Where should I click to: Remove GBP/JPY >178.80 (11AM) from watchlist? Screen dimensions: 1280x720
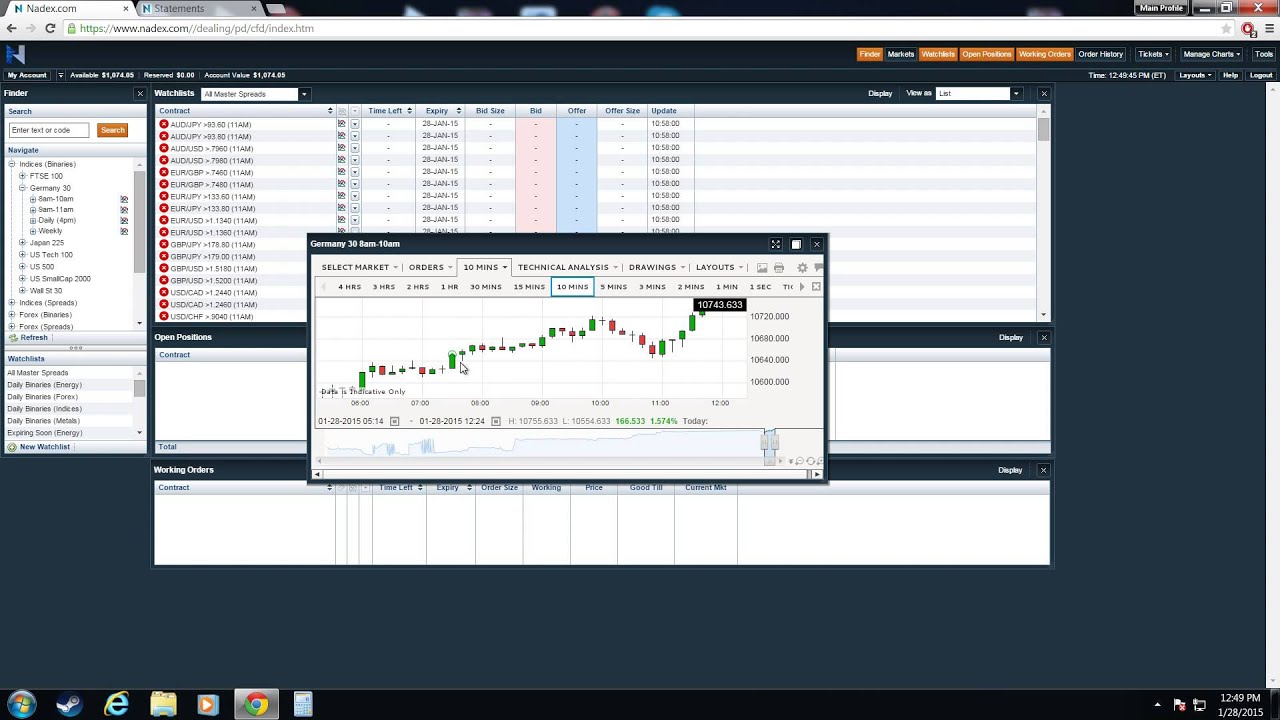164,244
